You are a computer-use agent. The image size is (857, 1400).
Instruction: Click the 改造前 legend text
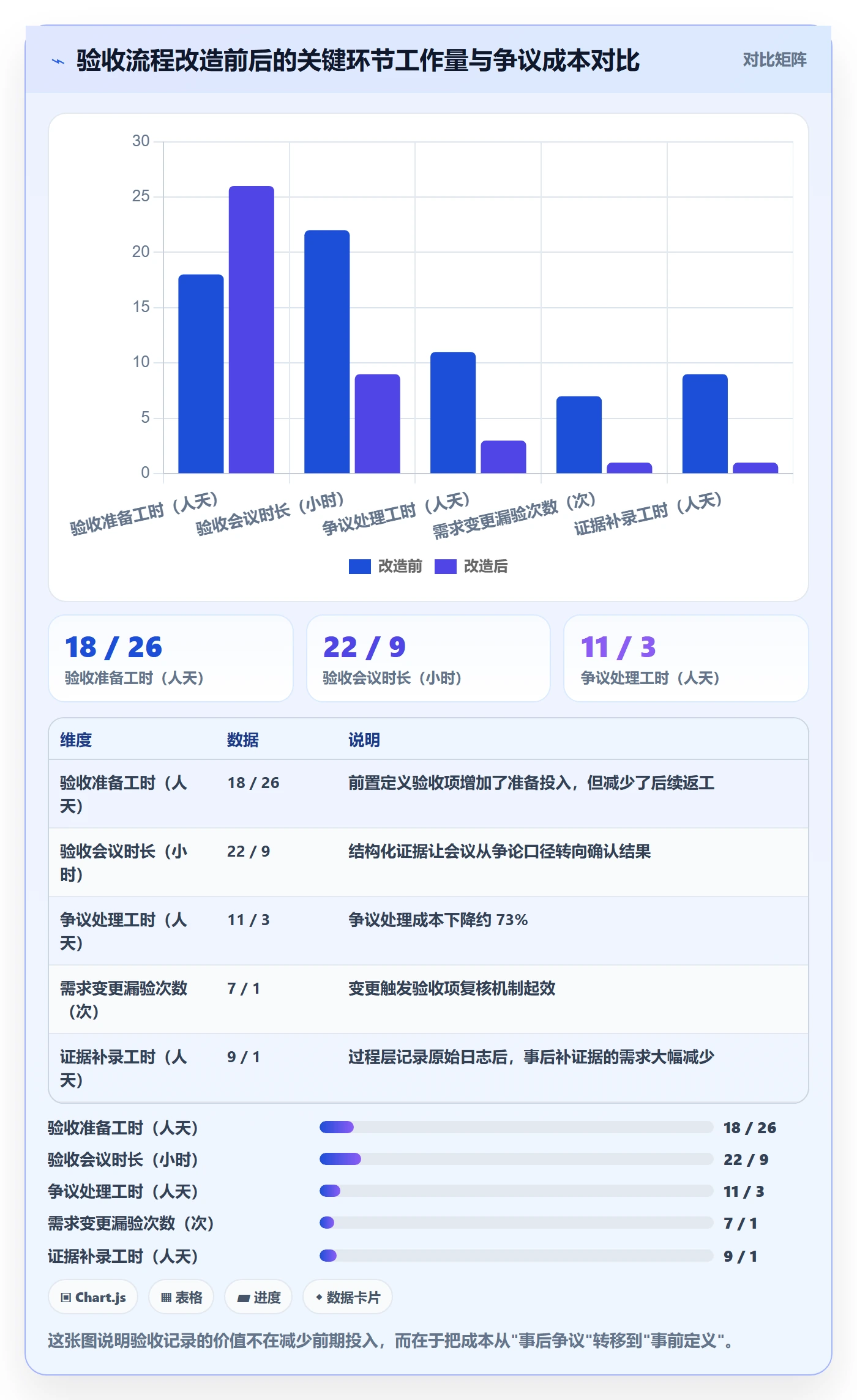400,567
